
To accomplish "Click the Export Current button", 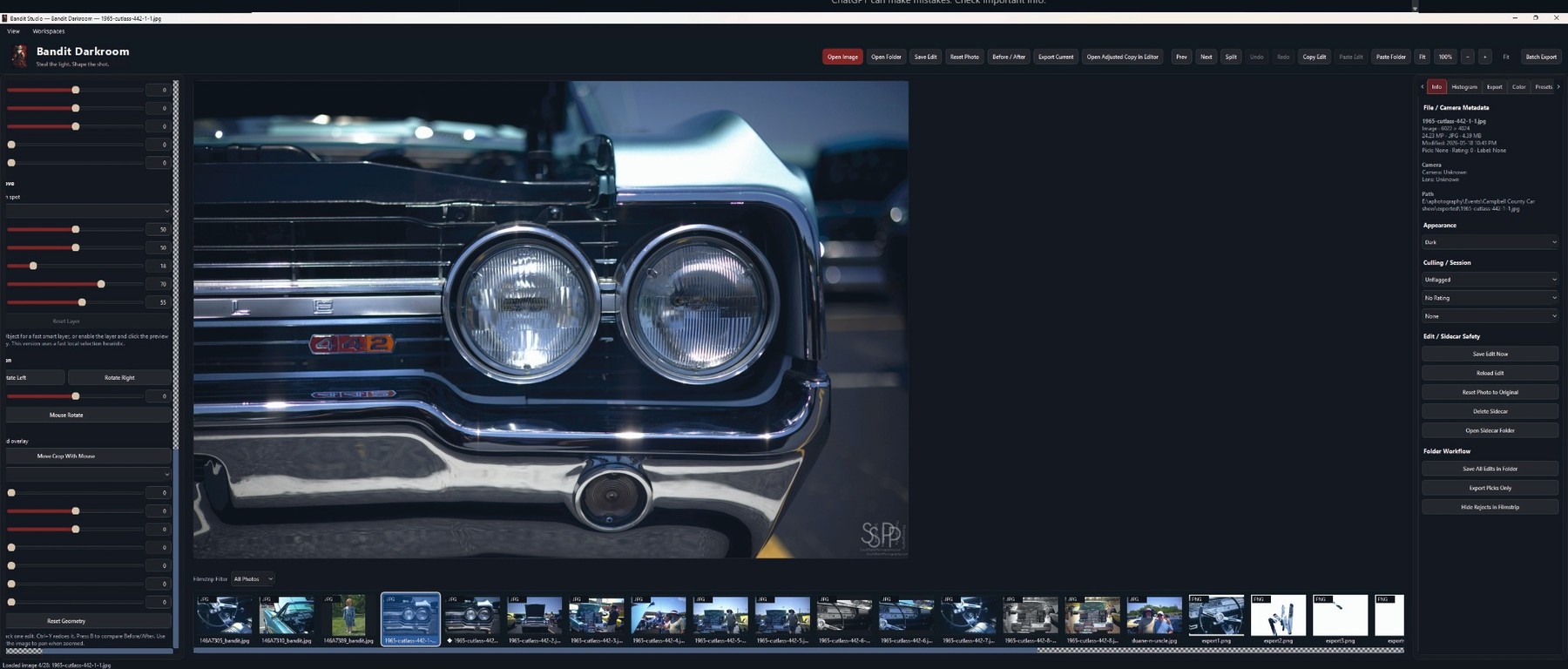I will click(x=1056, y=57).
